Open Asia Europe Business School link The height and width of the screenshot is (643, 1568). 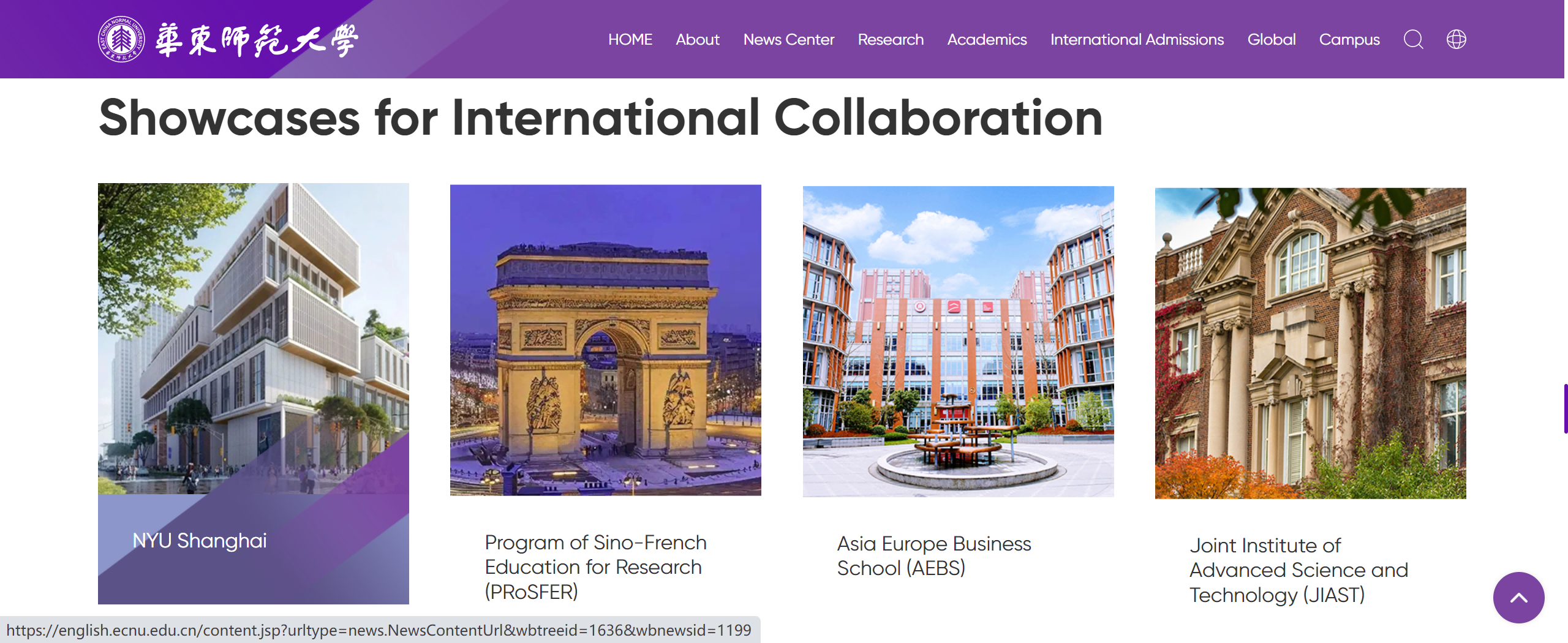[x=933, y=556]
